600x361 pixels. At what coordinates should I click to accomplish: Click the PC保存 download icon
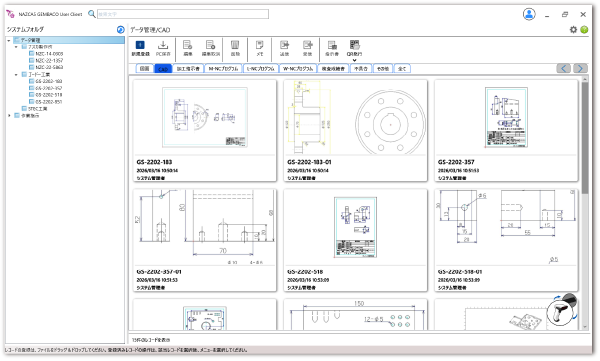point(163,45)
